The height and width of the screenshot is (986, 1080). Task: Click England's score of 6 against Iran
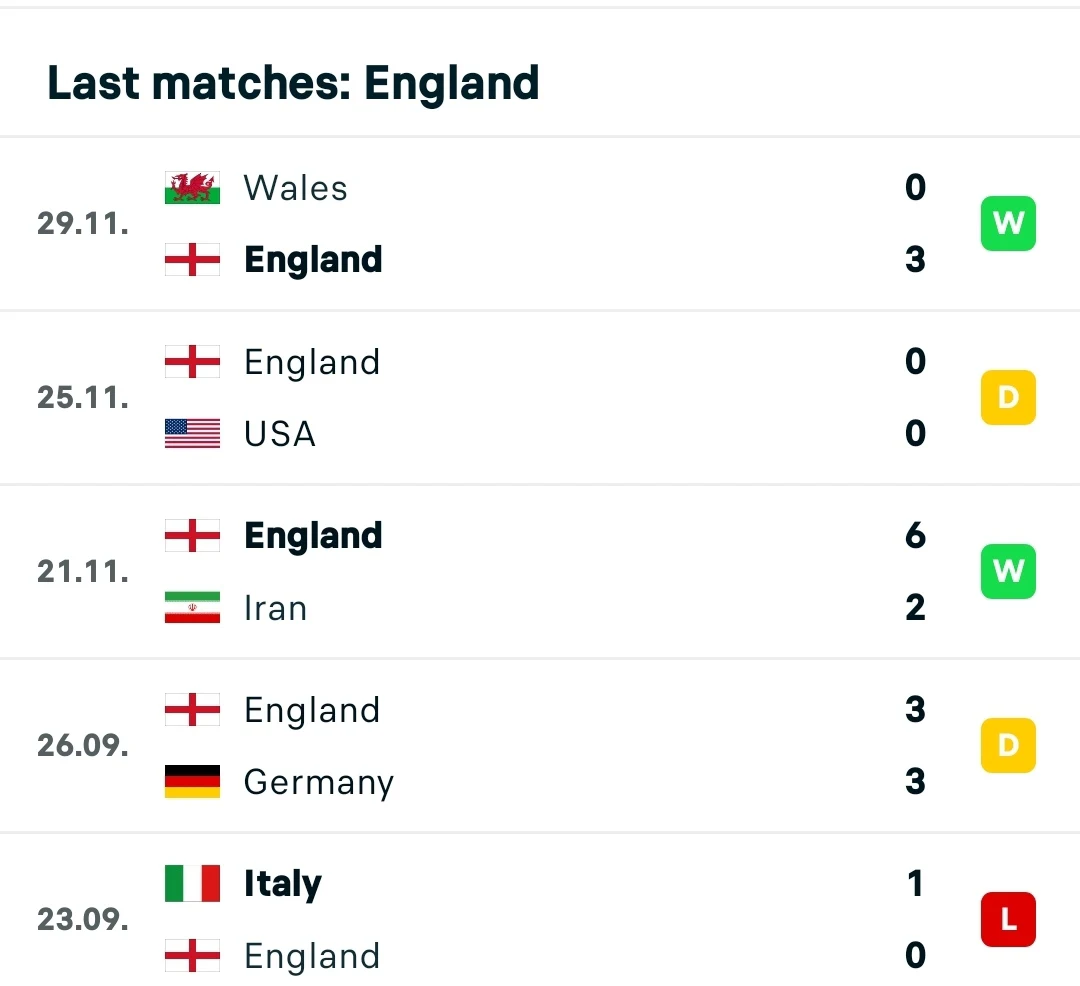(x=915, y=536)
